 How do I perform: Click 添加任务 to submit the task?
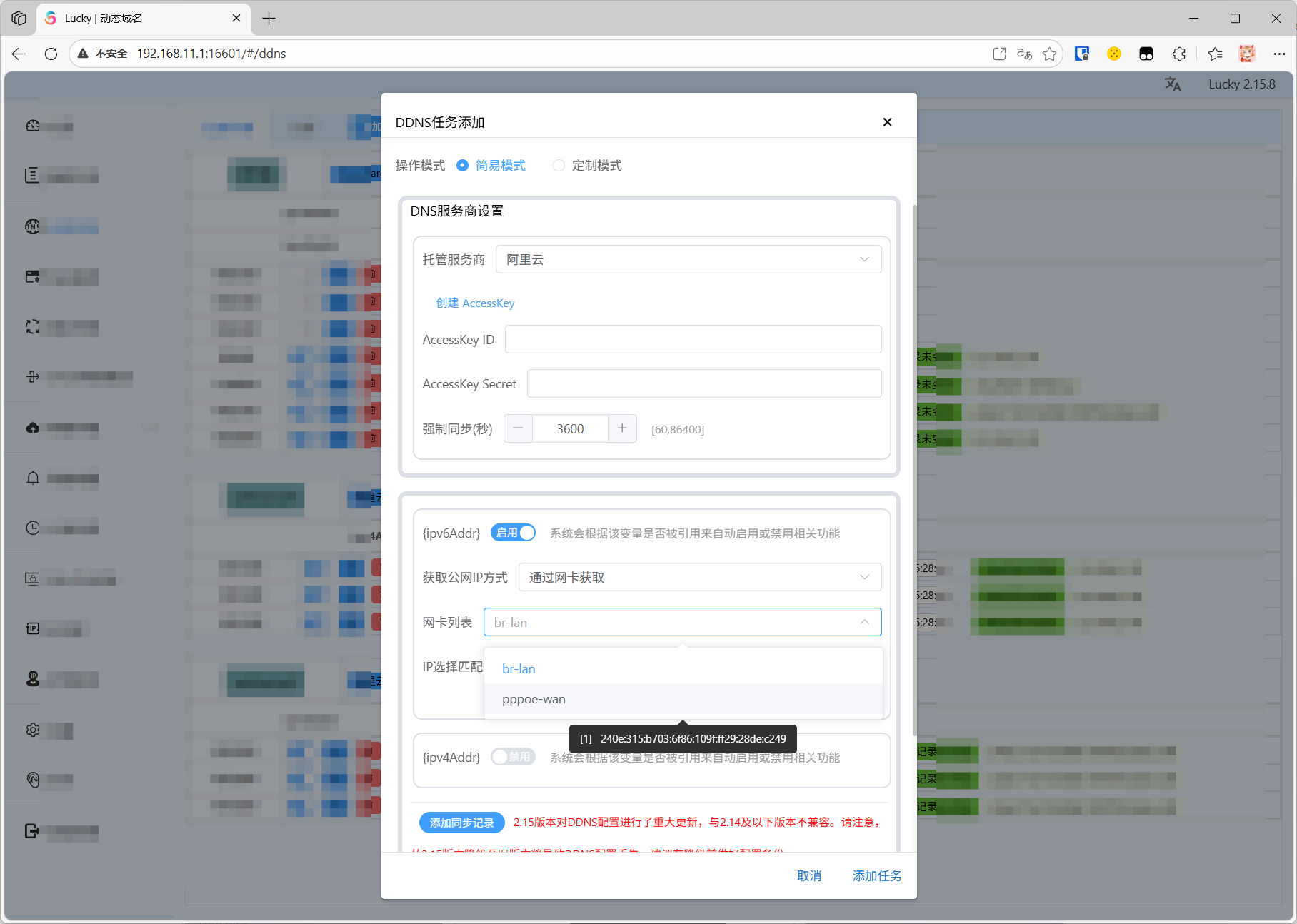pyautogui.click(x=876, y=875)
